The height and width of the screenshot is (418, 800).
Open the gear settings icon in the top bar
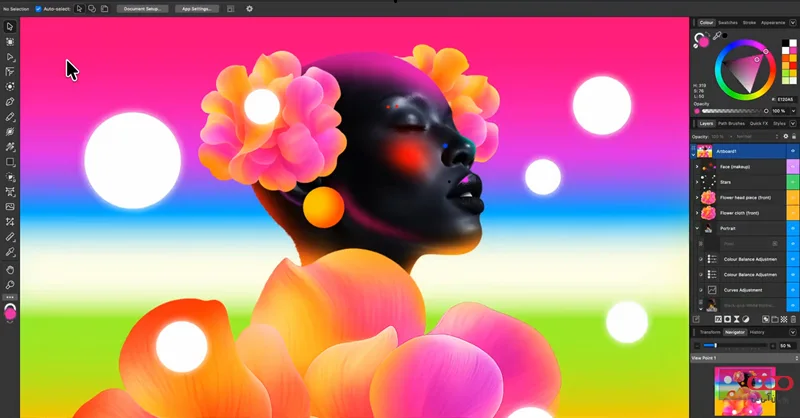249,8
